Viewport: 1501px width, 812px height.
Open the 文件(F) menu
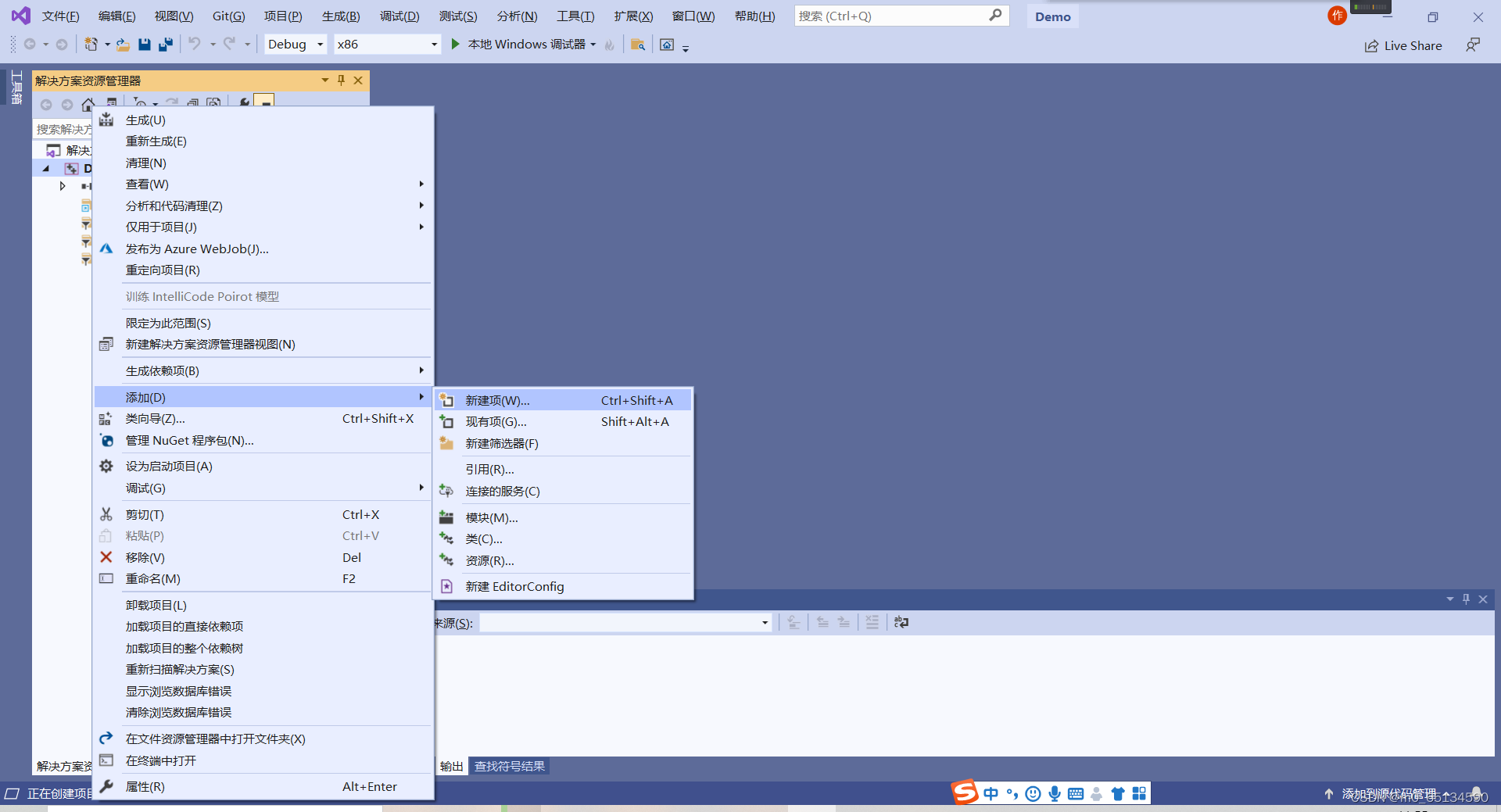pos(60,16)
